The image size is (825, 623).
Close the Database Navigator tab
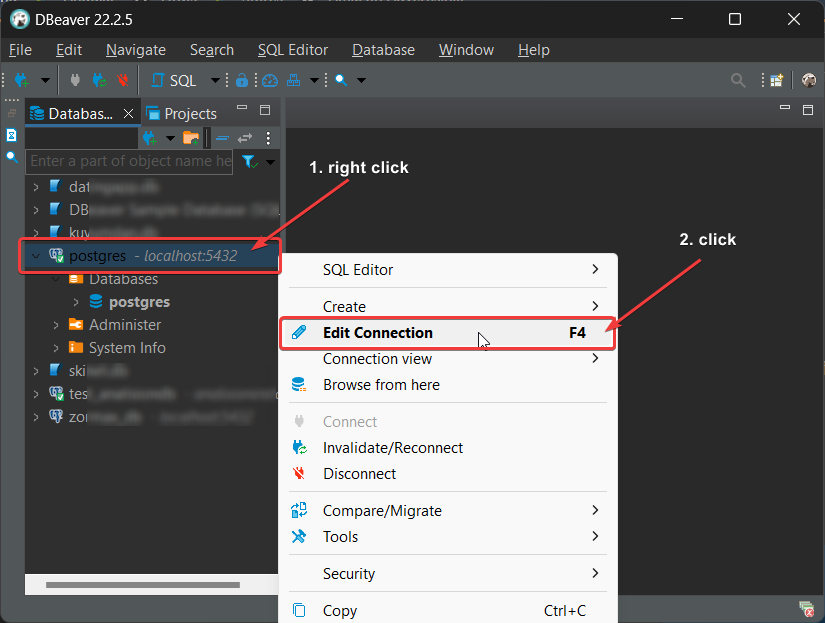(128, 114)
